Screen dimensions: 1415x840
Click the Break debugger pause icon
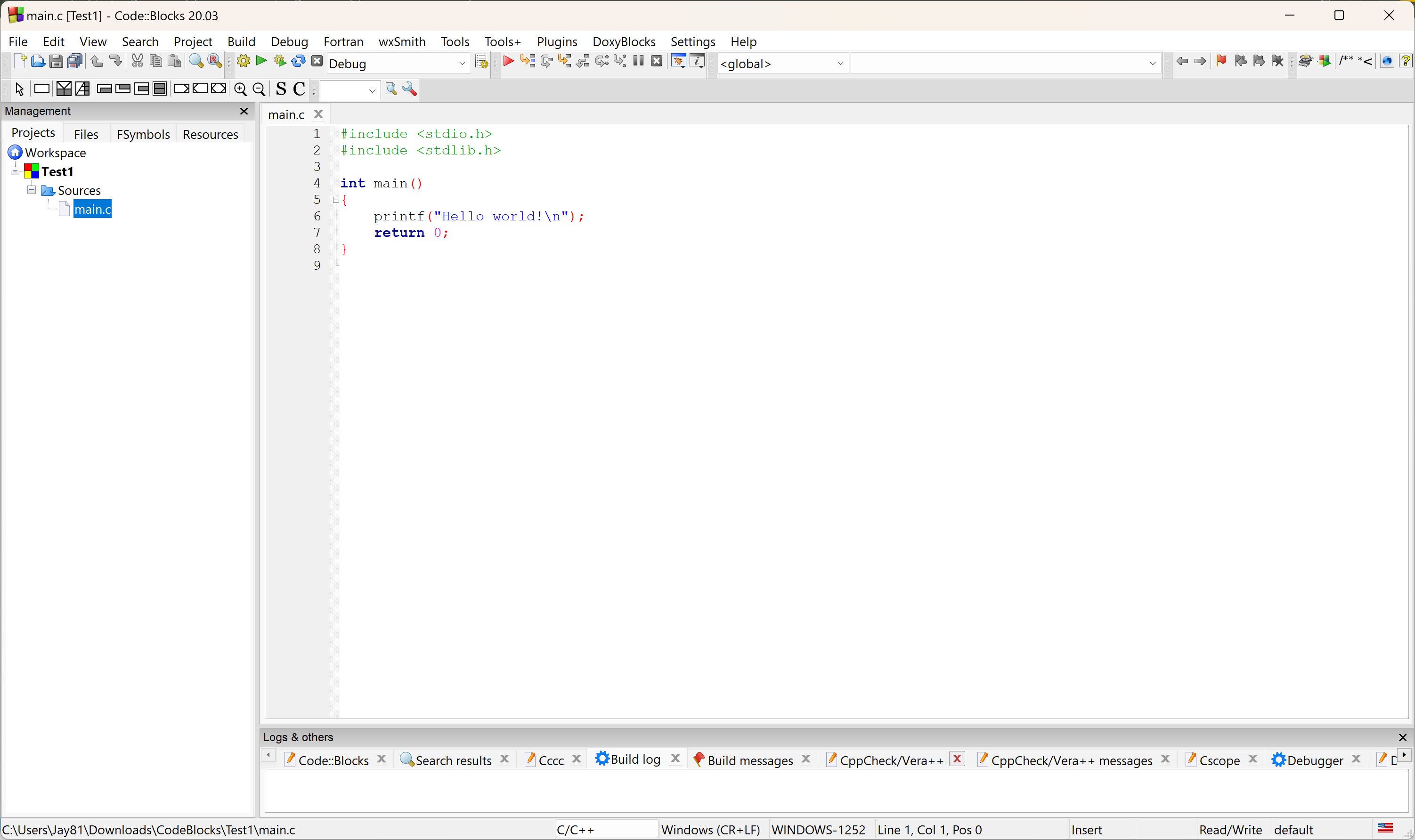(x=638, y=61)
